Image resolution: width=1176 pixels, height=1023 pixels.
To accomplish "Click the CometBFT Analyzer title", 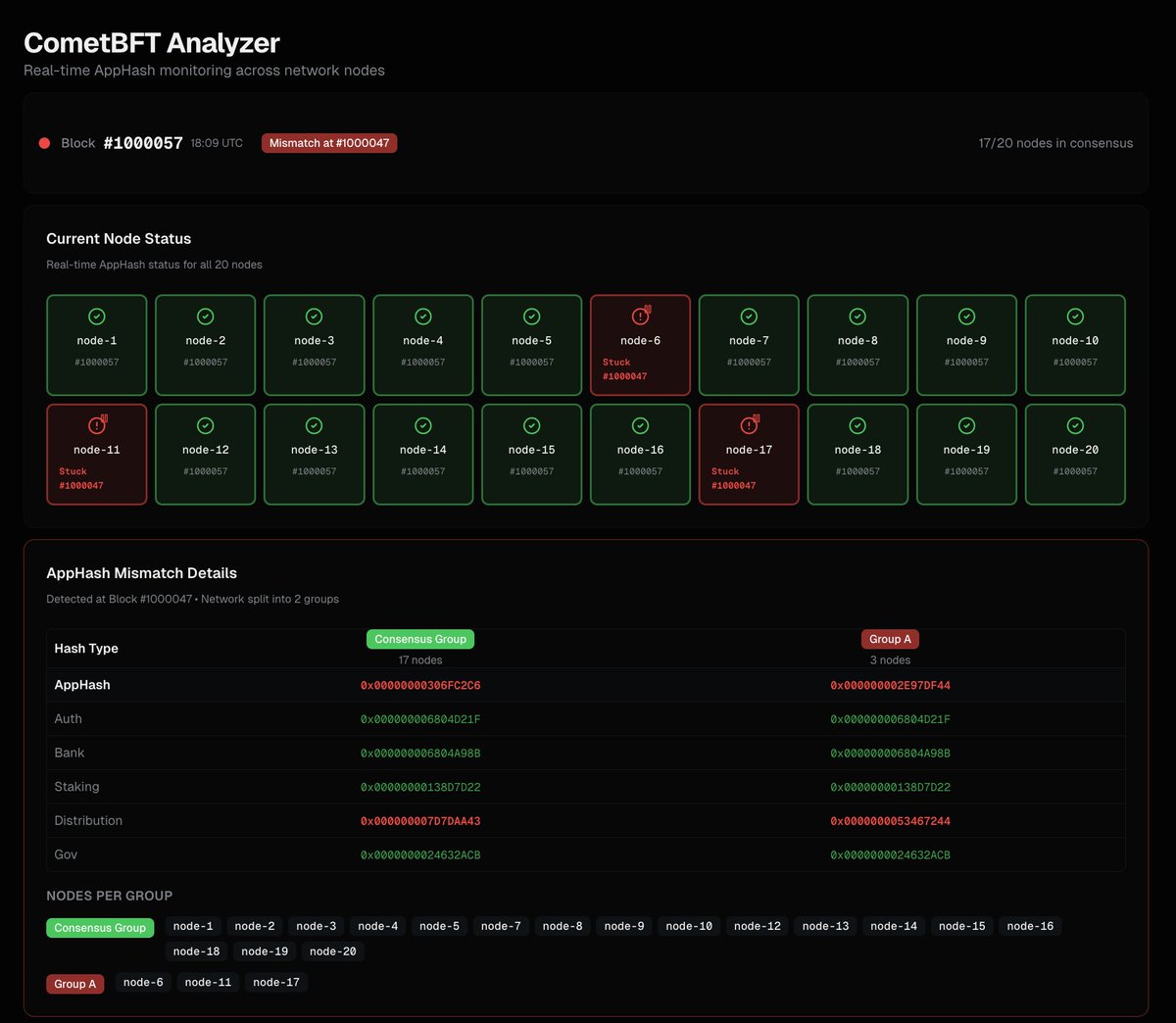I will click(152, 43).
